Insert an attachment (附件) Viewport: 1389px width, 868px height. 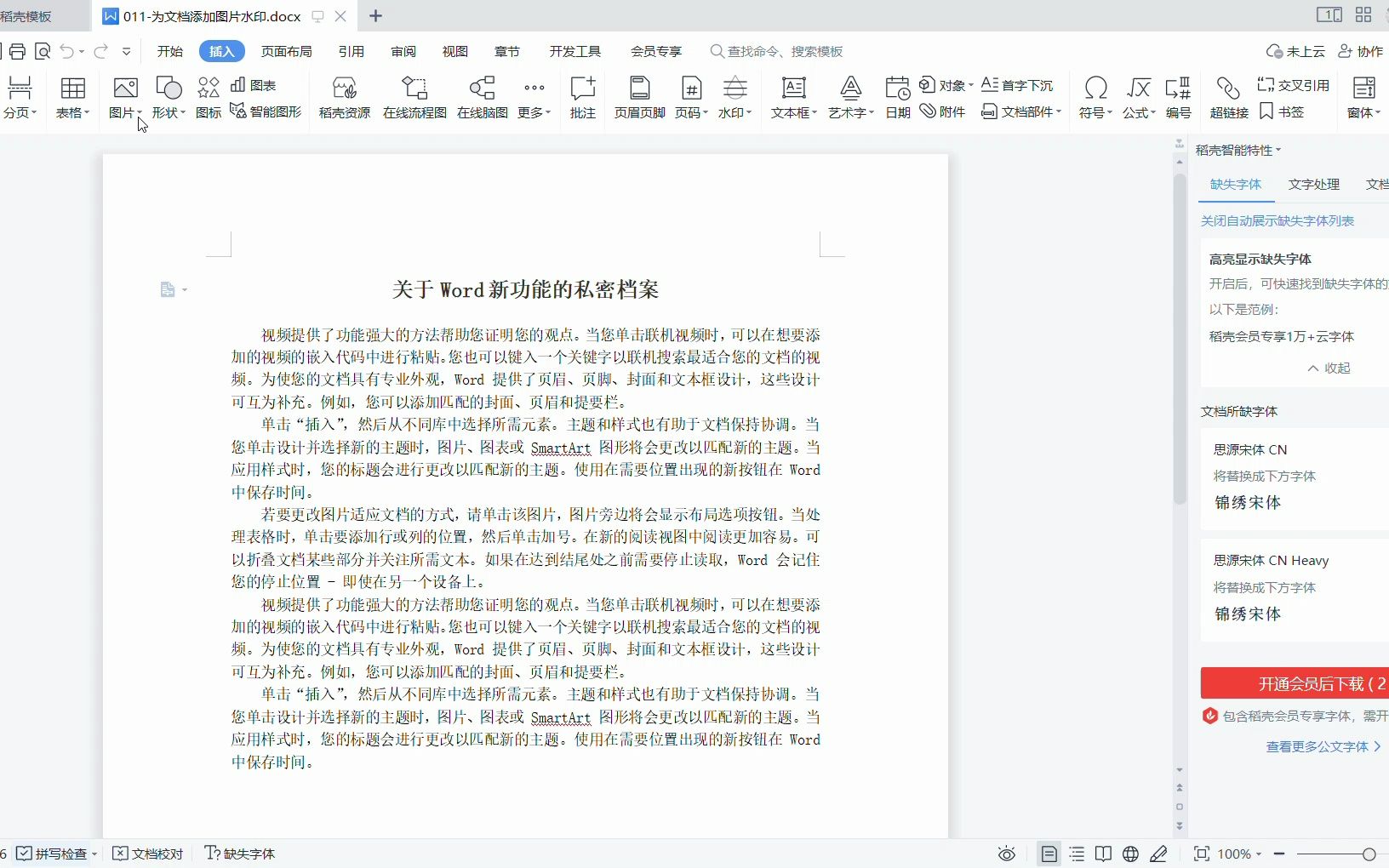click(x=943, y=111)
